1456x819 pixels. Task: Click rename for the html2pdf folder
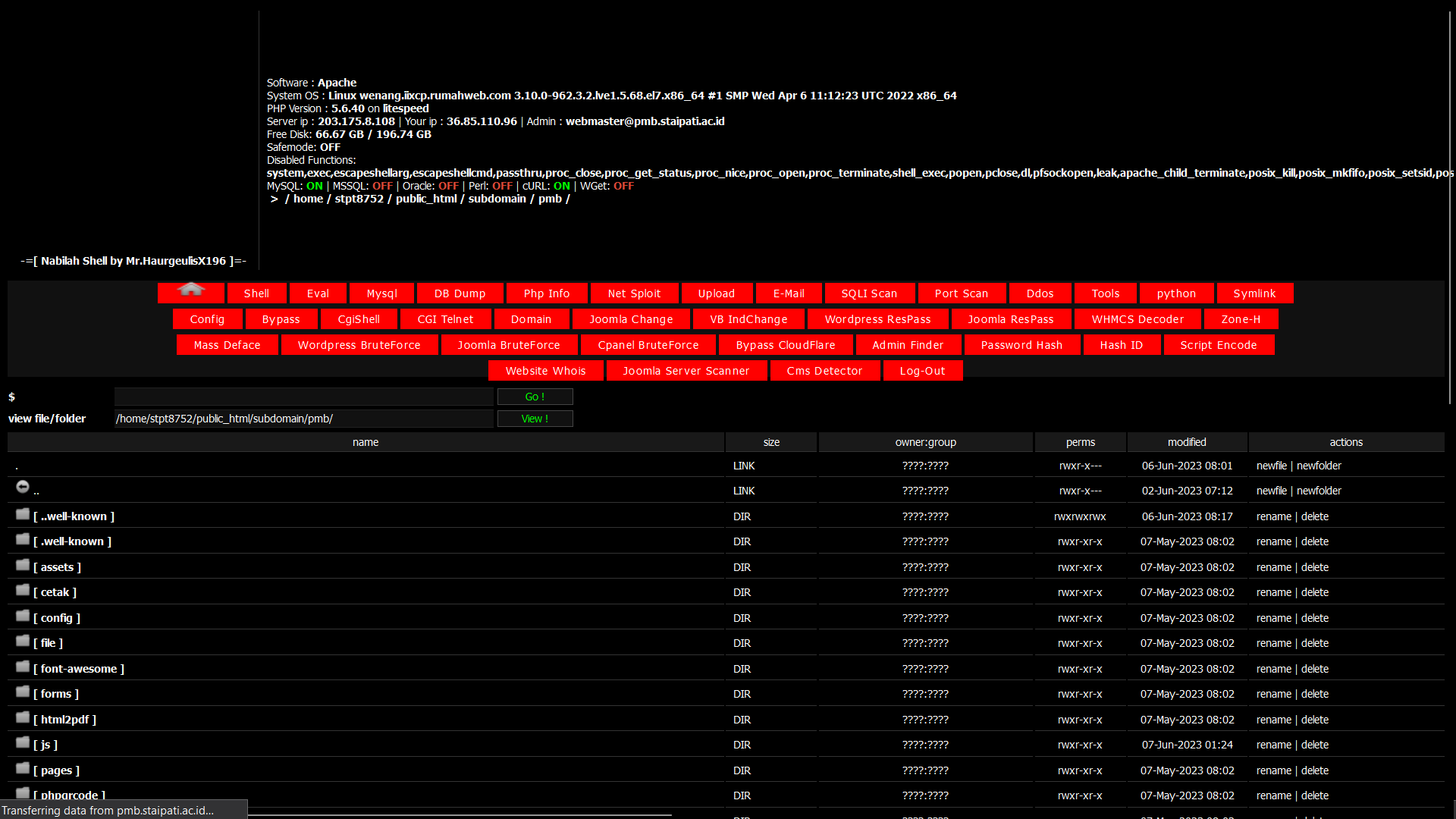1274,720
